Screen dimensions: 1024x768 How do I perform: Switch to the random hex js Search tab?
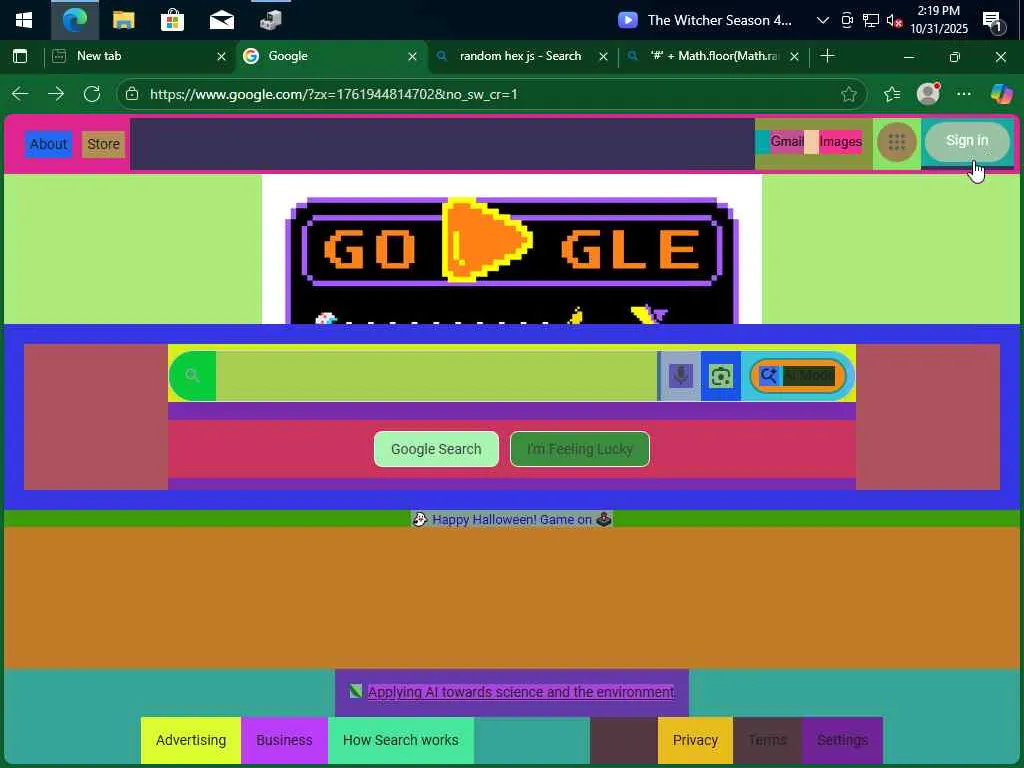(521, 56)
